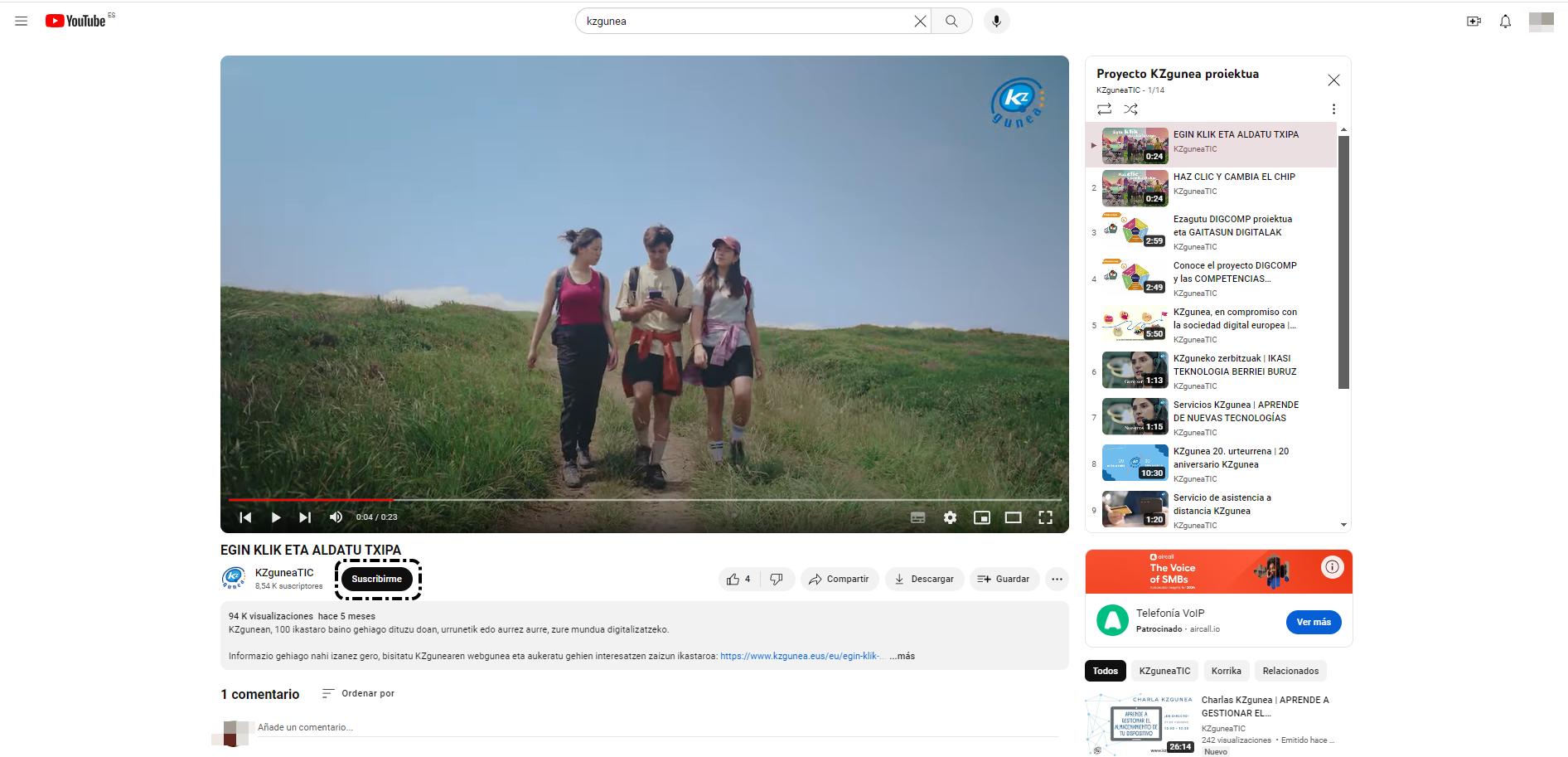
Task: Open KZgunea 20. urteurrena playlist item
Action: pos(1211,464)
